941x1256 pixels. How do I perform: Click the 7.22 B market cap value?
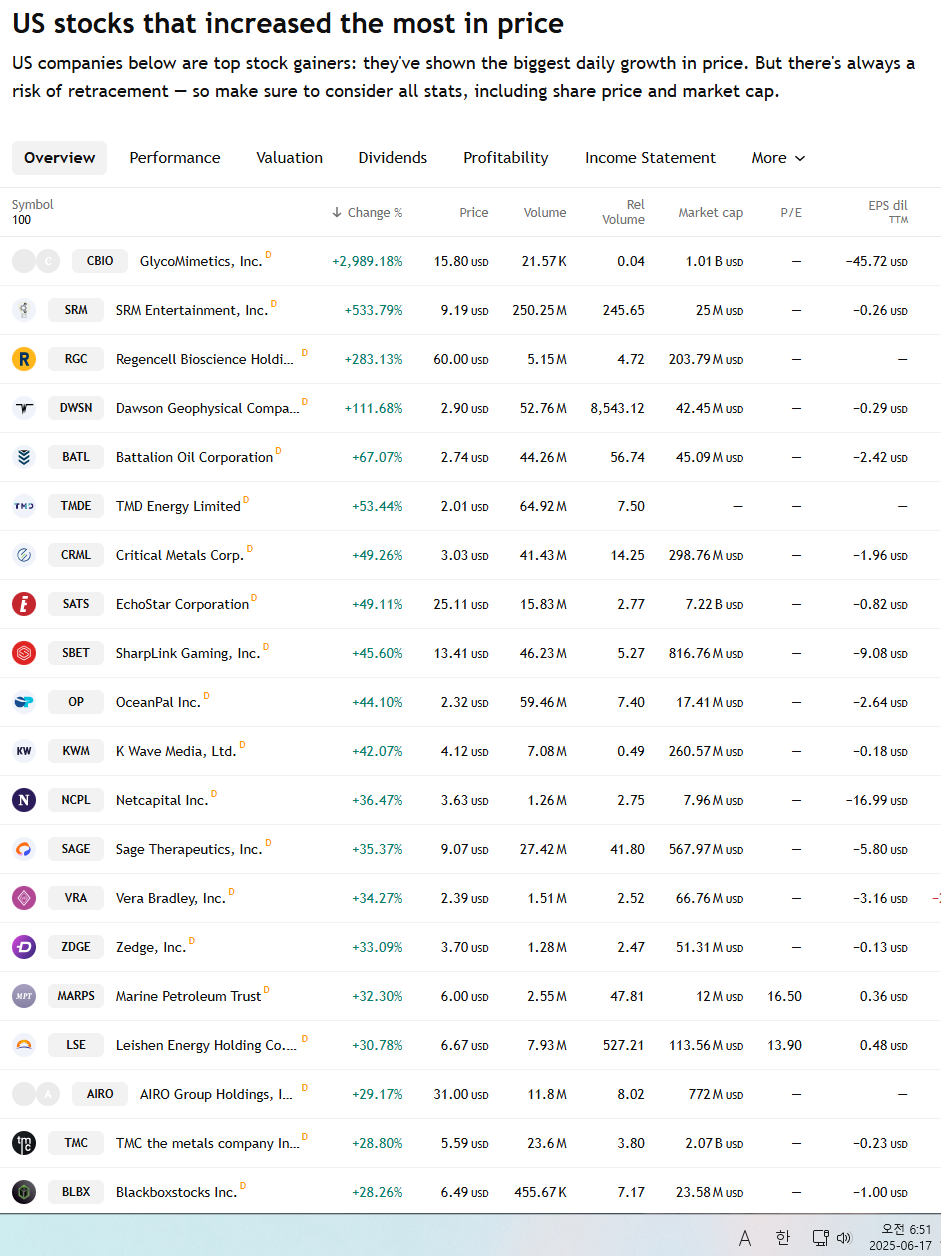pos(714,604)
